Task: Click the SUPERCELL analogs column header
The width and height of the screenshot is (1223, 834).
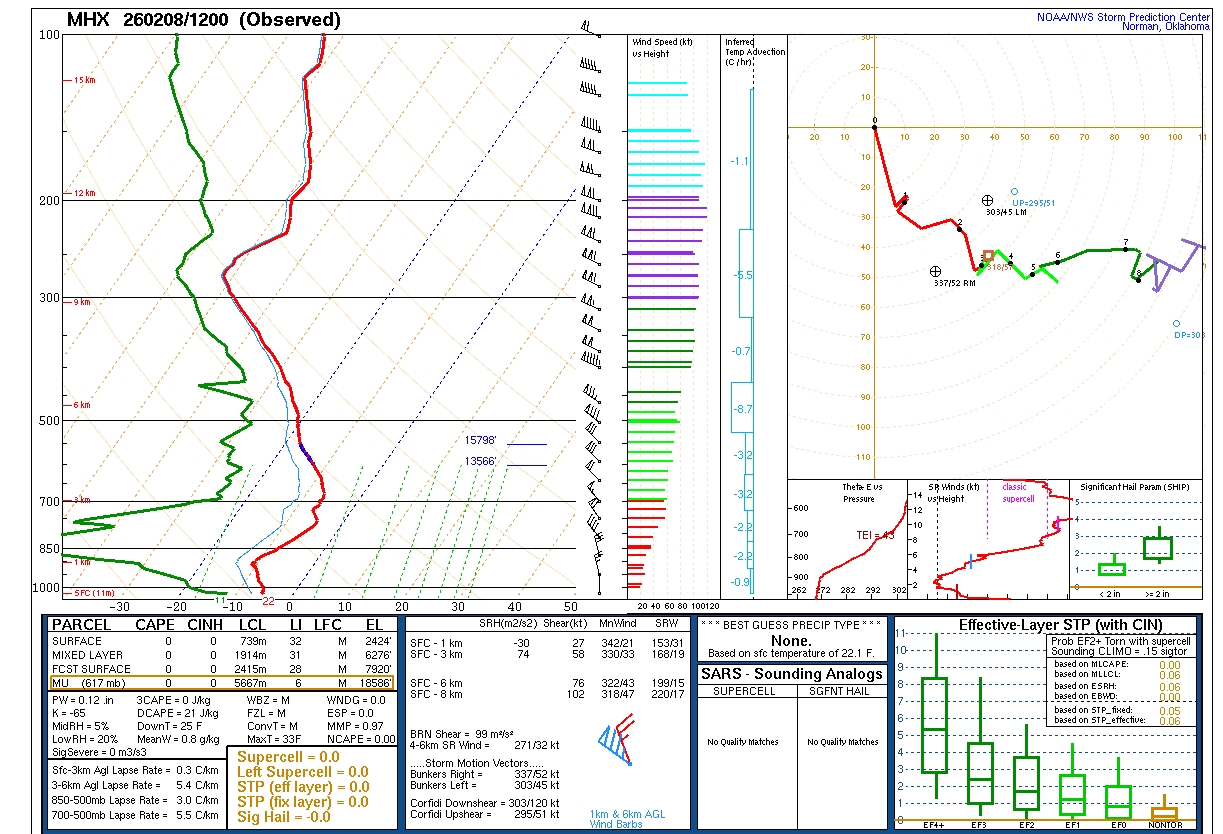Action: pos(747,691)
